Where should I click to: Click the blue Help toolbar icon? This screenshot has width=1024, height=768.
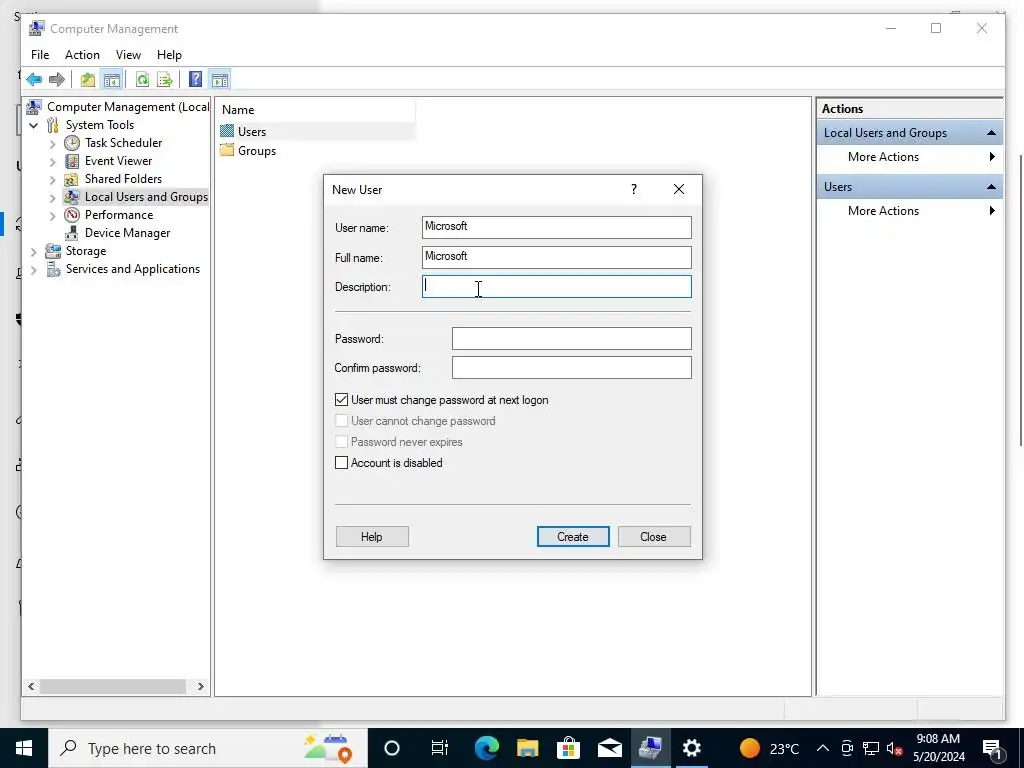click(195, 80)
